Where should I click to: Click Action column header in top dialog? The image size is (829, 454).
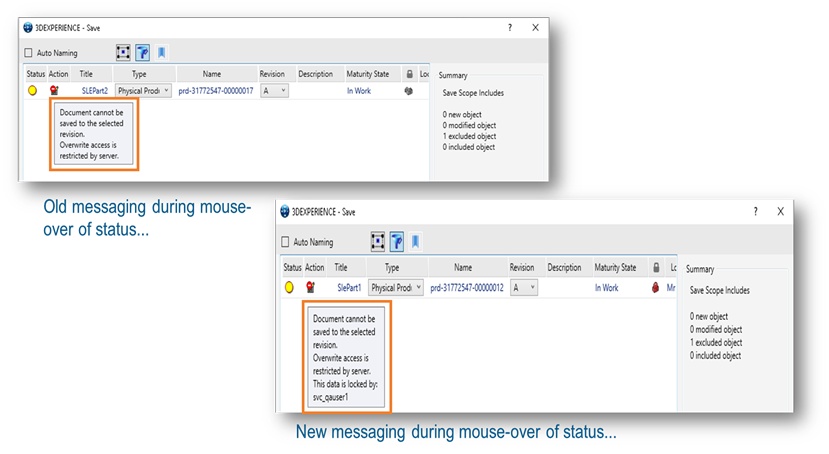(x=58, y=74)
